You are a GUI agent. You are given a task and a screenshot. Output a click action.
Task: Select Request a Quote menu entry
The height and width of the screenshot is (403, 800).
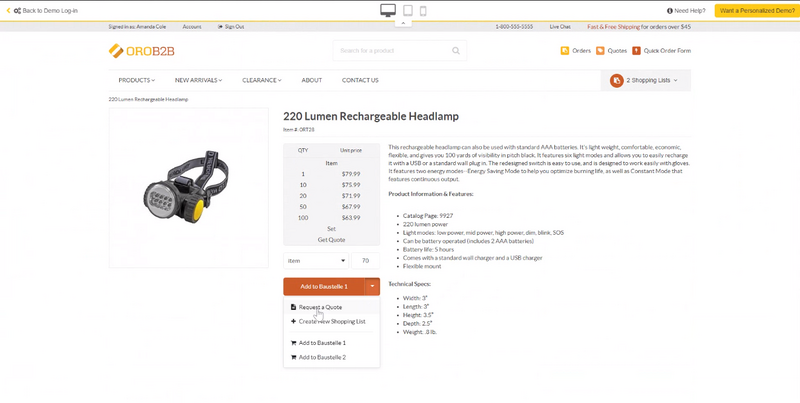(320, 307)
